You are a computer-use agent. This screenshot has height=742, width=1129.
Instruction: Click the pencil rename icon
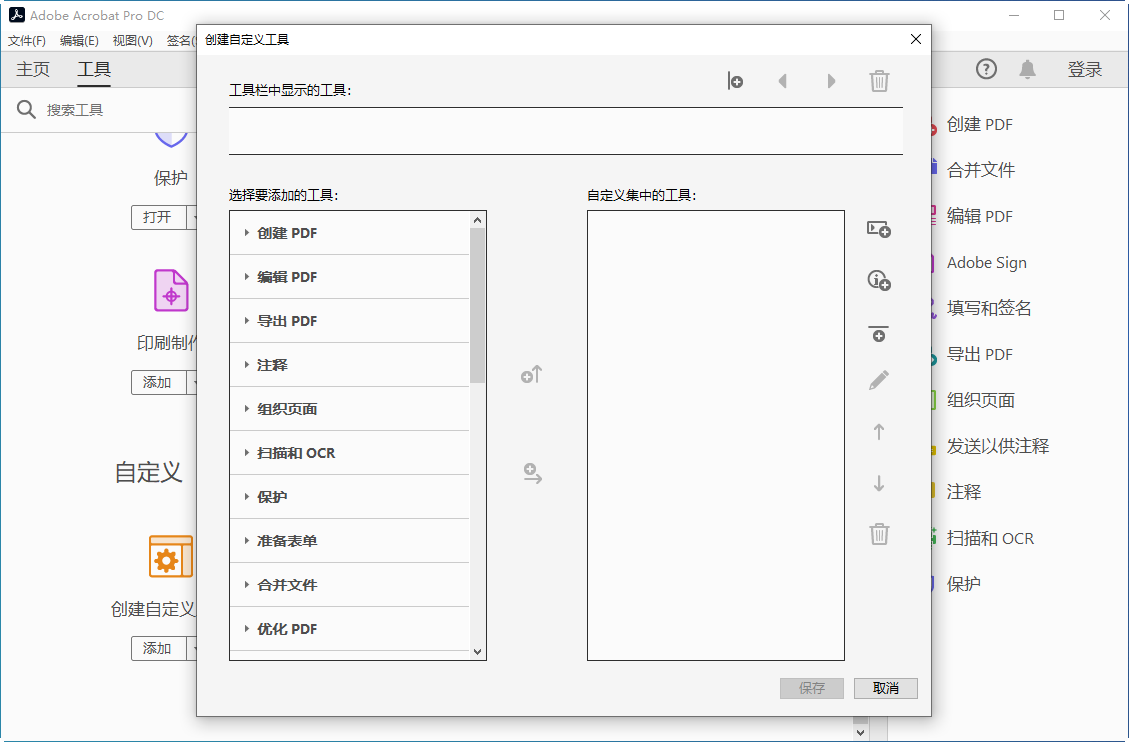(x=878, y=380)
